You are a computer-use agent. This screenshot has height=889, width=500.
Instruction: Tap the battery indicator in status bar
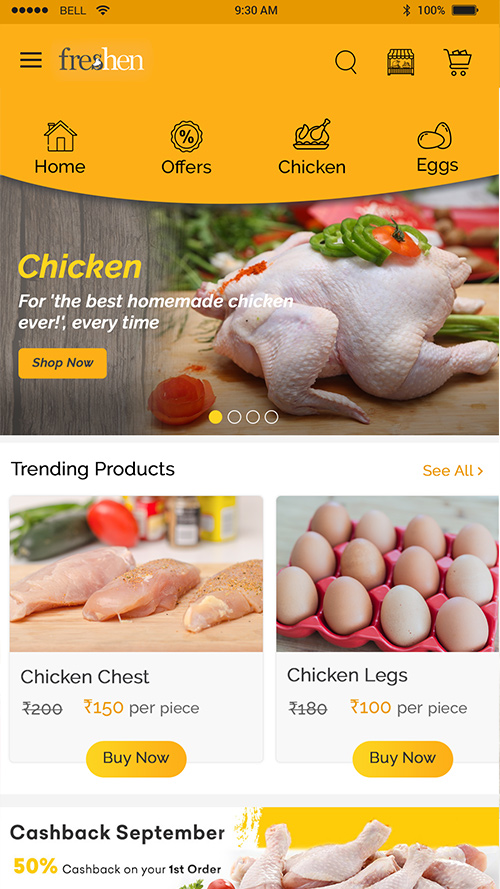pyautogui.click(x=465, y=10)
